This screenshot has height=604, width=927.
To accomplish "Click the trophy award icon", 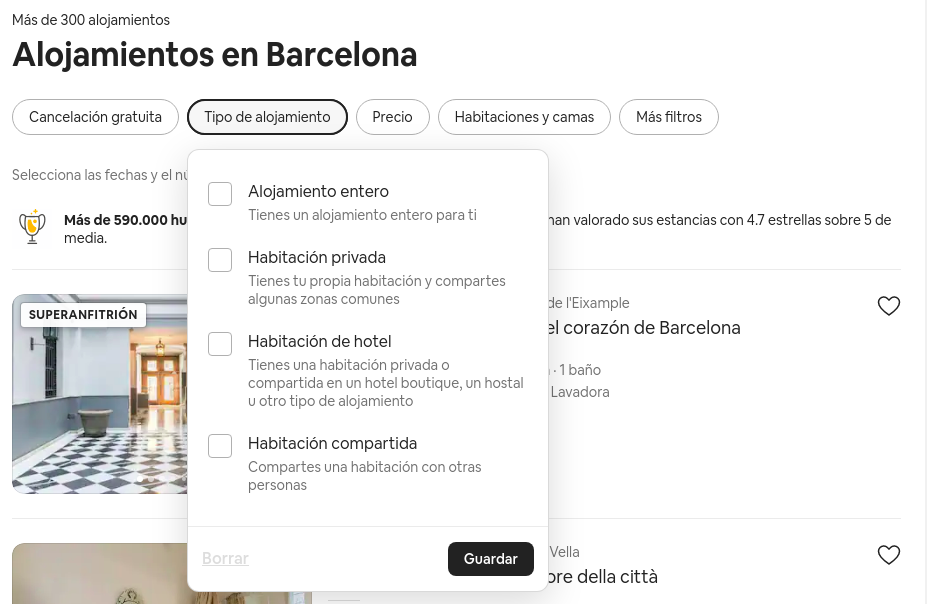I will click(x=33, y=228).
